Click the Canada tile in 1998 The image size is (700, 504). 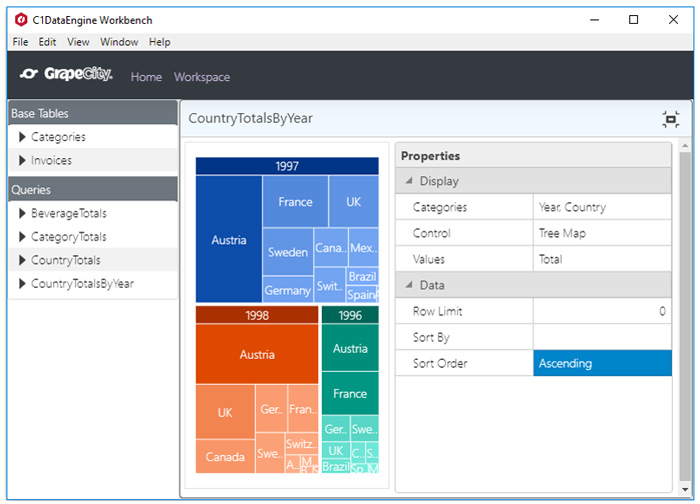[225, 456]
